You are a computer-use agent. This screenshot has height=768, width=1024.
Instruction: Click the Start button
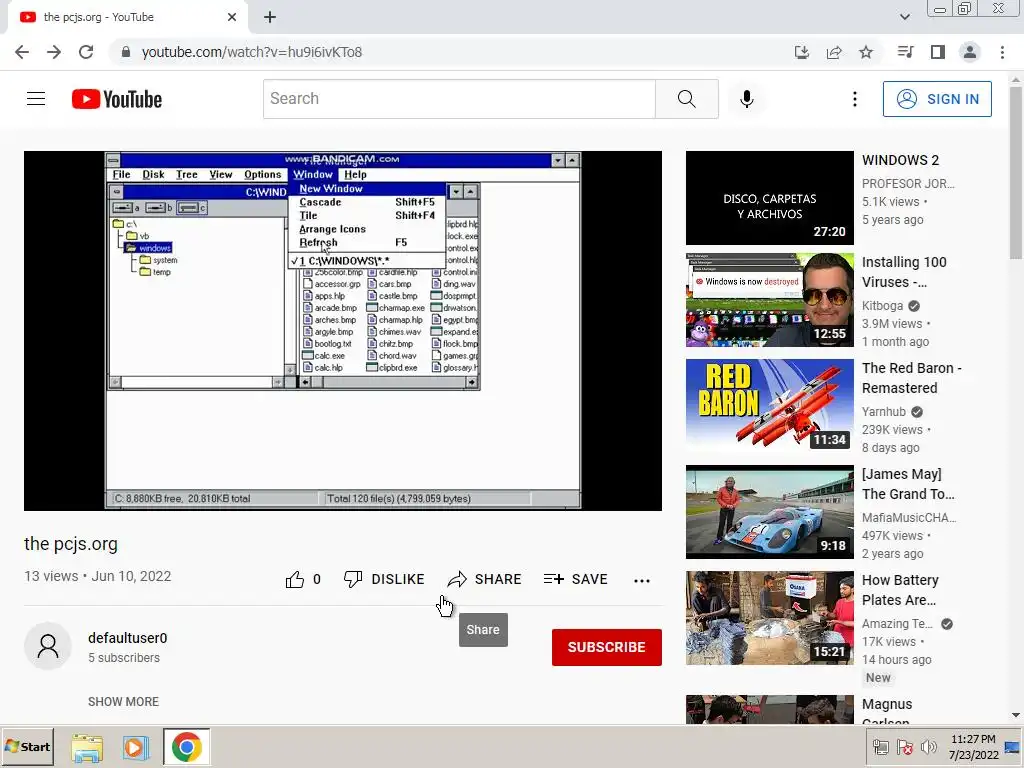coord(27,746)
